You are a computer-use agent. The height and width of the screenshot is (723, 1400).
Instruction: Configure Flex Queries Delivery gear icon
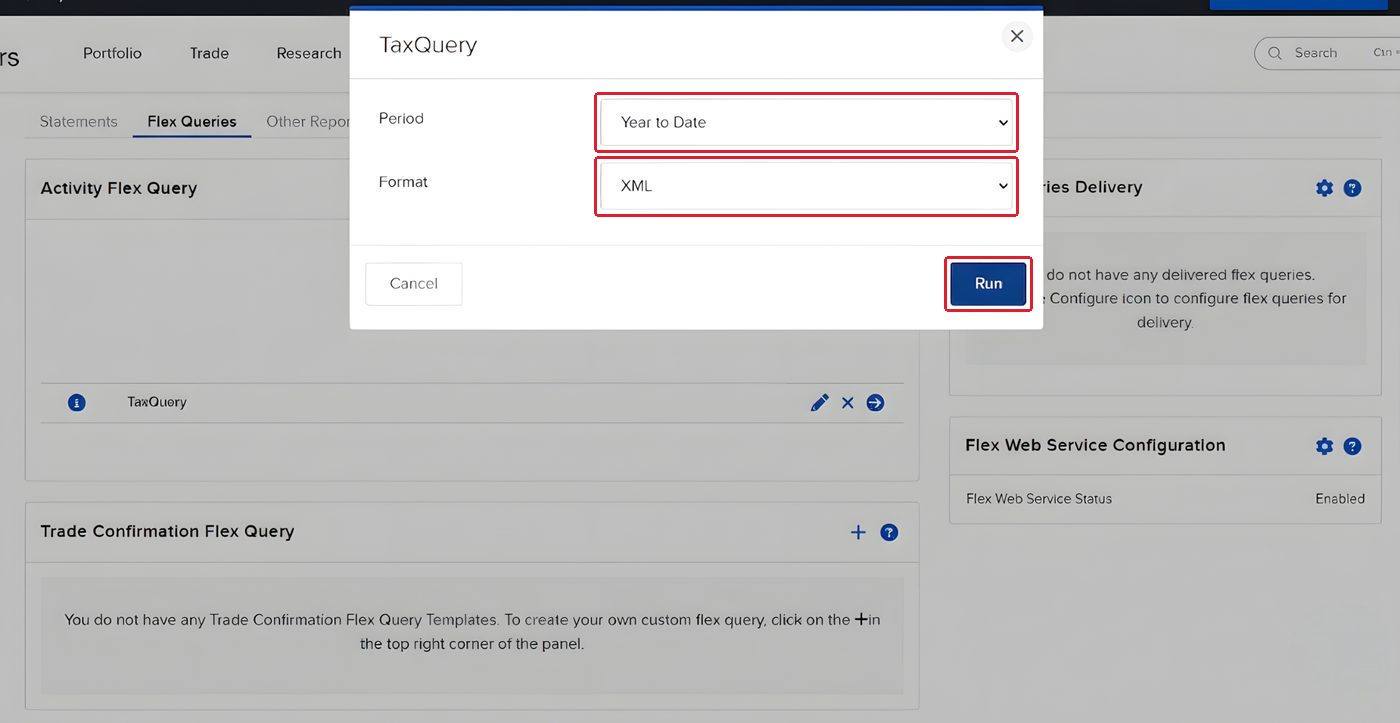(1324, 188)
